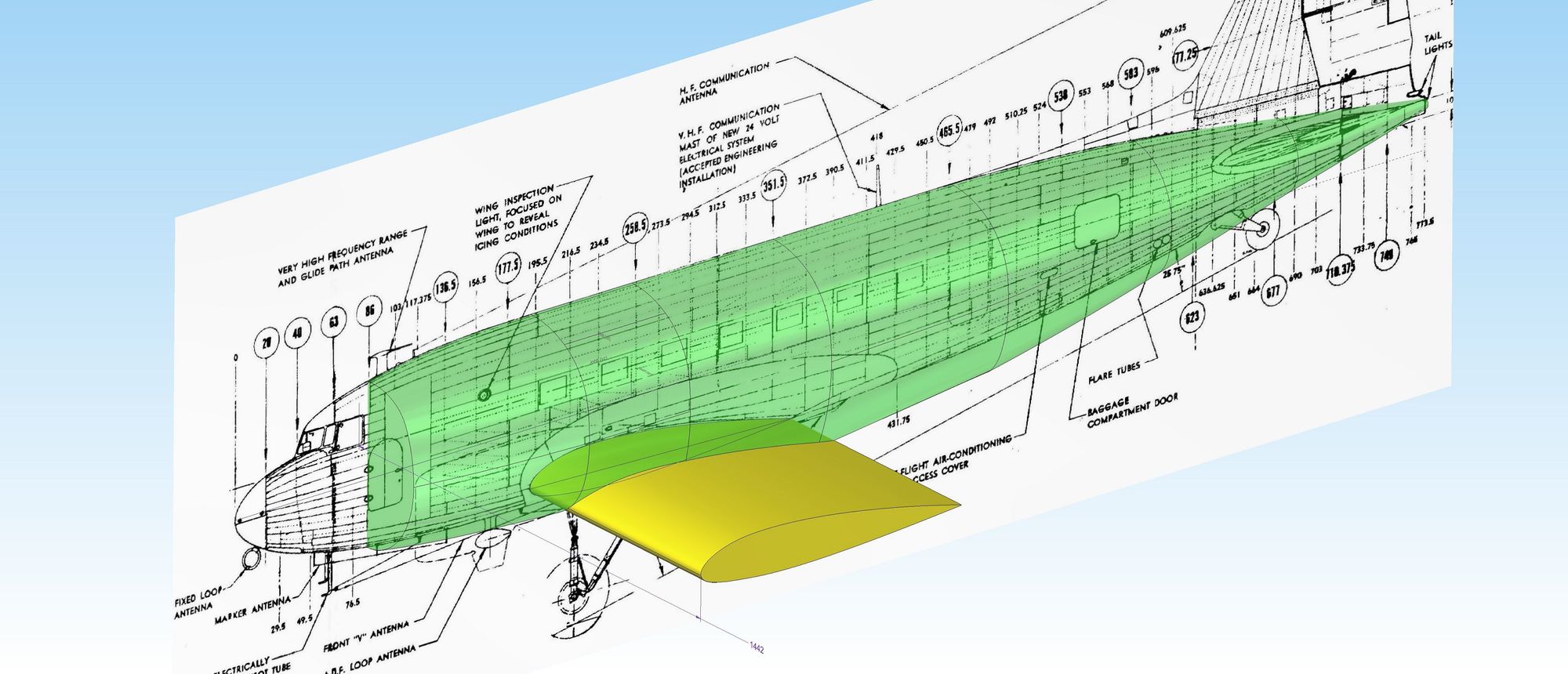
Task: Click the circled station number 136.5
Action: (445, 287)
